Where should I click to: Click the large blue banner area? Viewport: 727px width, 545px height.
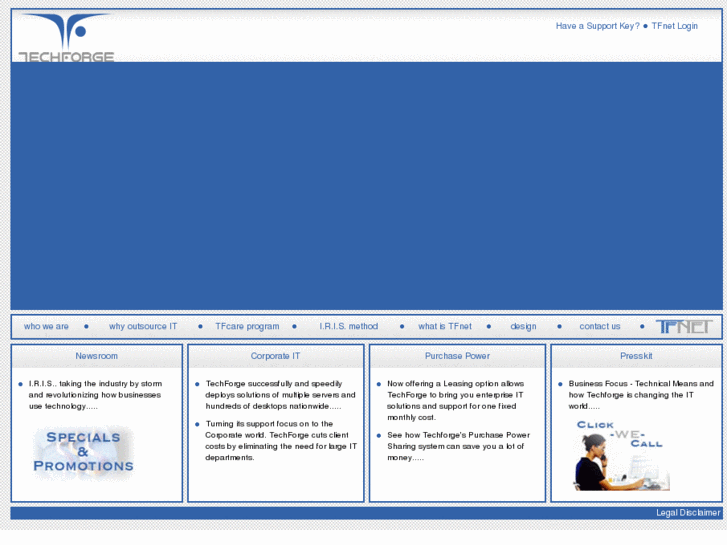(x=366, y=186)
